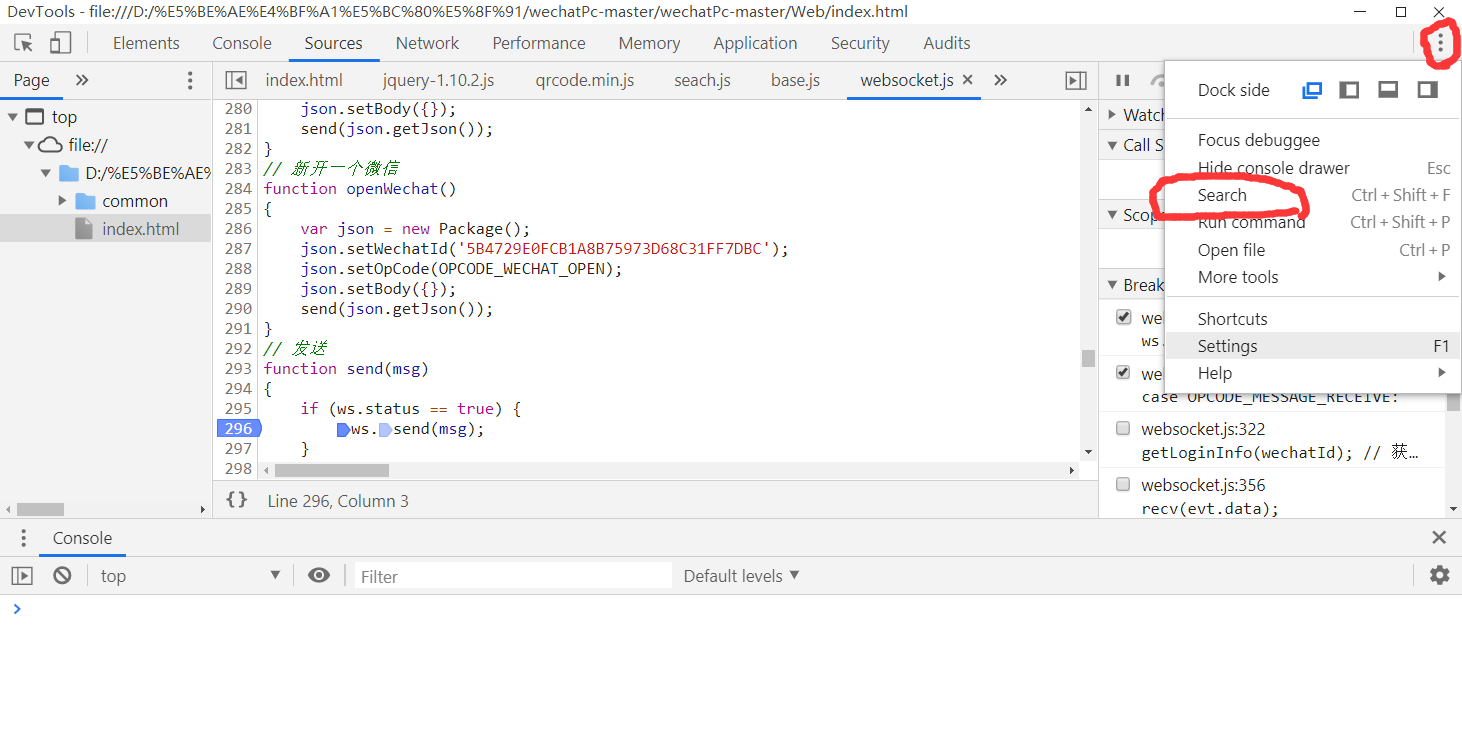This screenshot has width=1462, height=730.
Task: Collapse the top frame tree node
Action: pyautogui.click(x=12, y=117)
